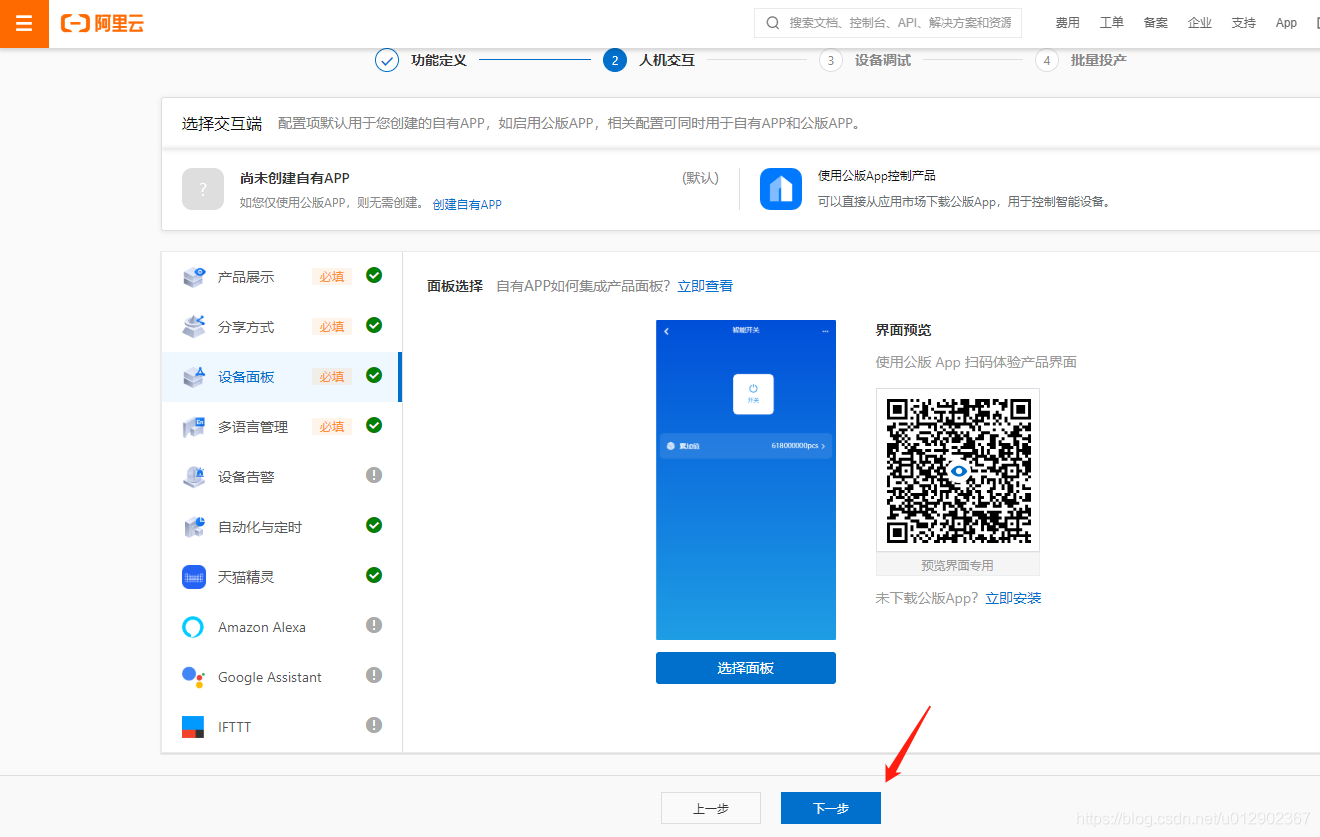
Task: Click grey warning icon beside IFTTT
Action: point(374,725)
